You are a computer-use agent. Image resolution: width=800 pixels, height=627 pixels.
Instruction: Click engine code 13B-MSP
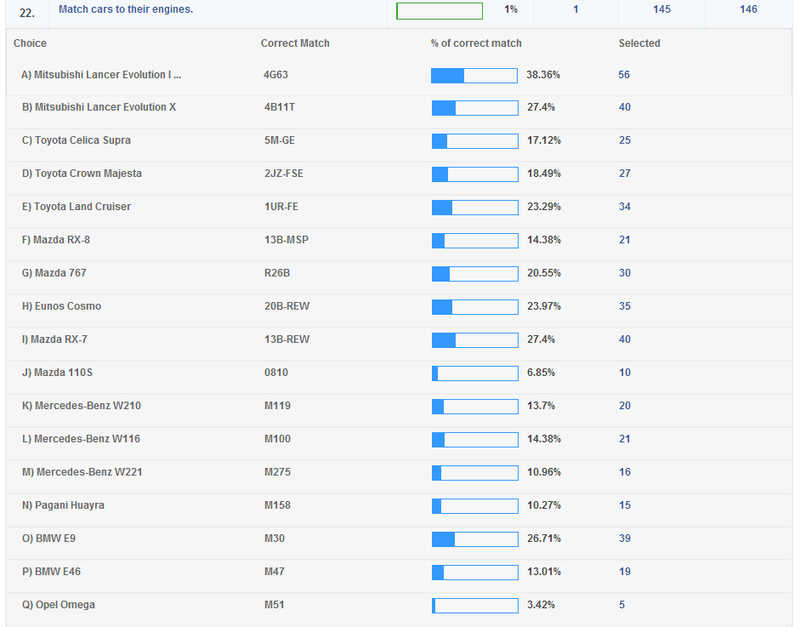pos(286,240)
